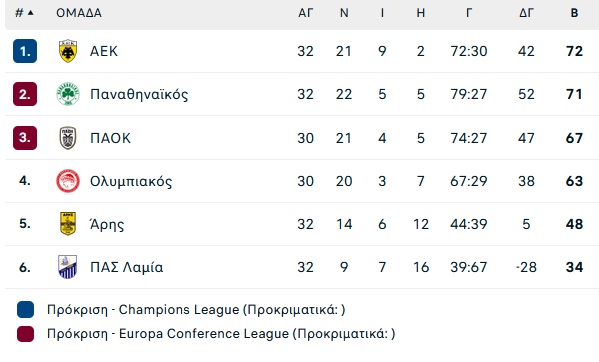The image size is (599, 362).
Task: Click the maroon rank 3 badge
Action: point(25,138)
